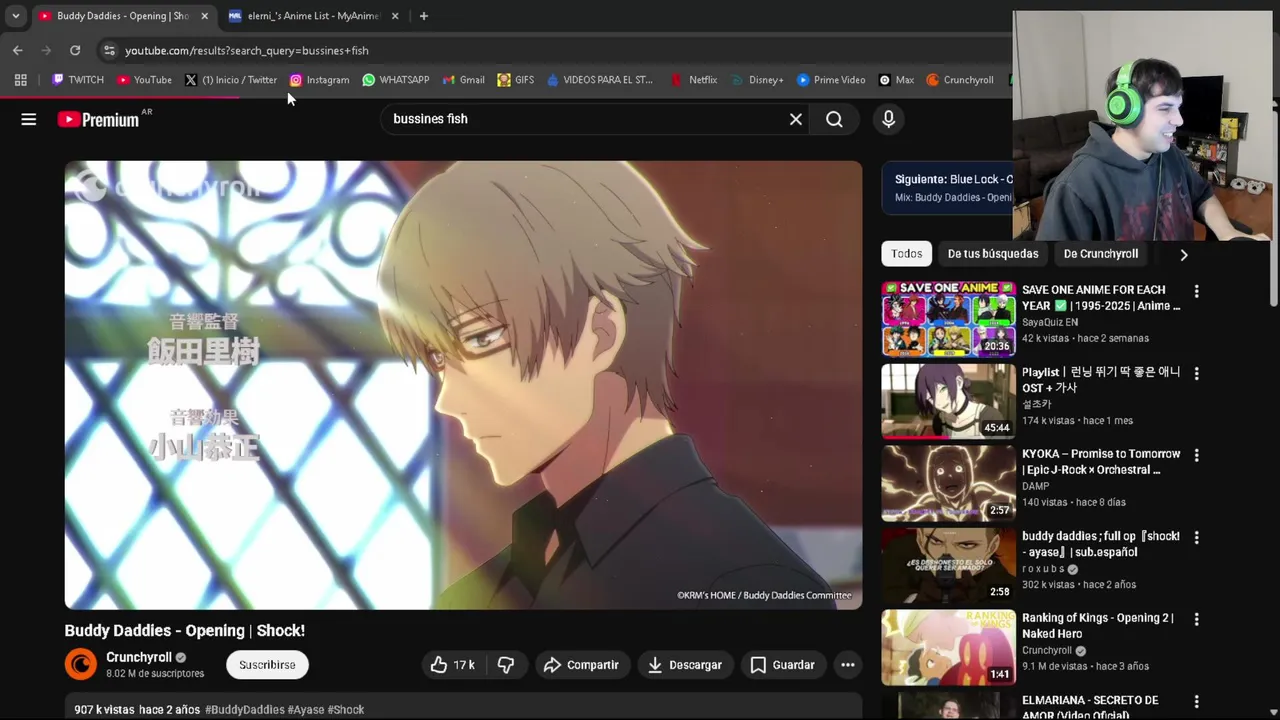Open Siguiente Blue Lock mix panel
1280x720 pixels.
point(947,188)
